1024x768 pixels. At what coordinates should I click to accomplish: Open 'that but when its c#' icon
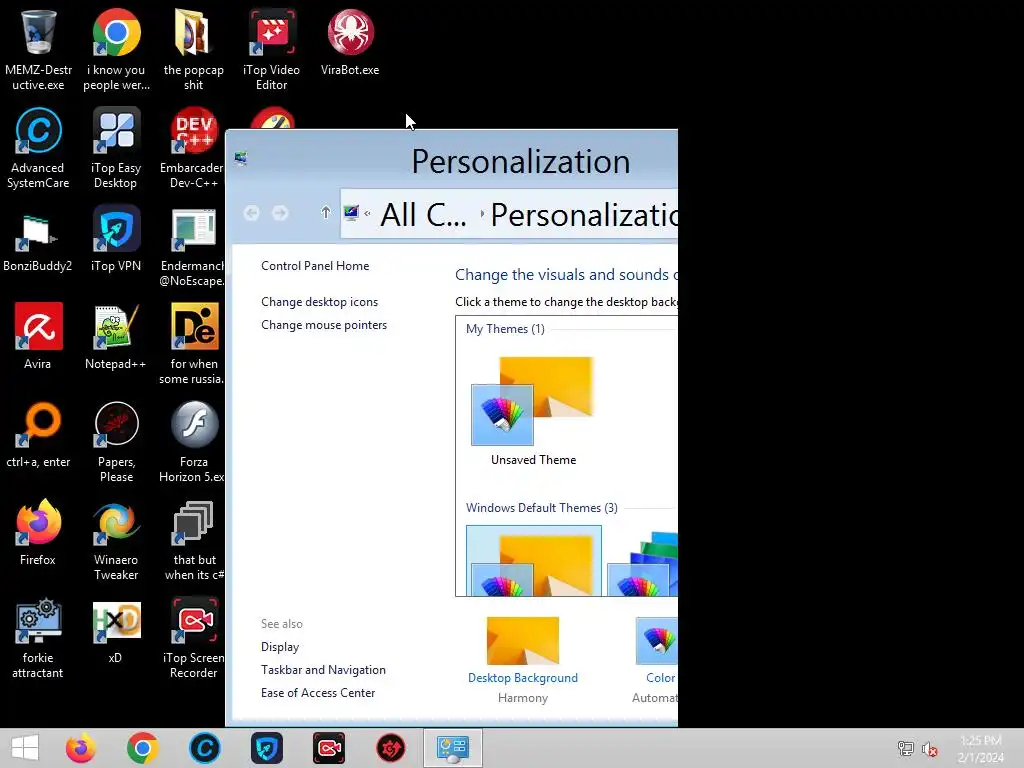(194, 540)
